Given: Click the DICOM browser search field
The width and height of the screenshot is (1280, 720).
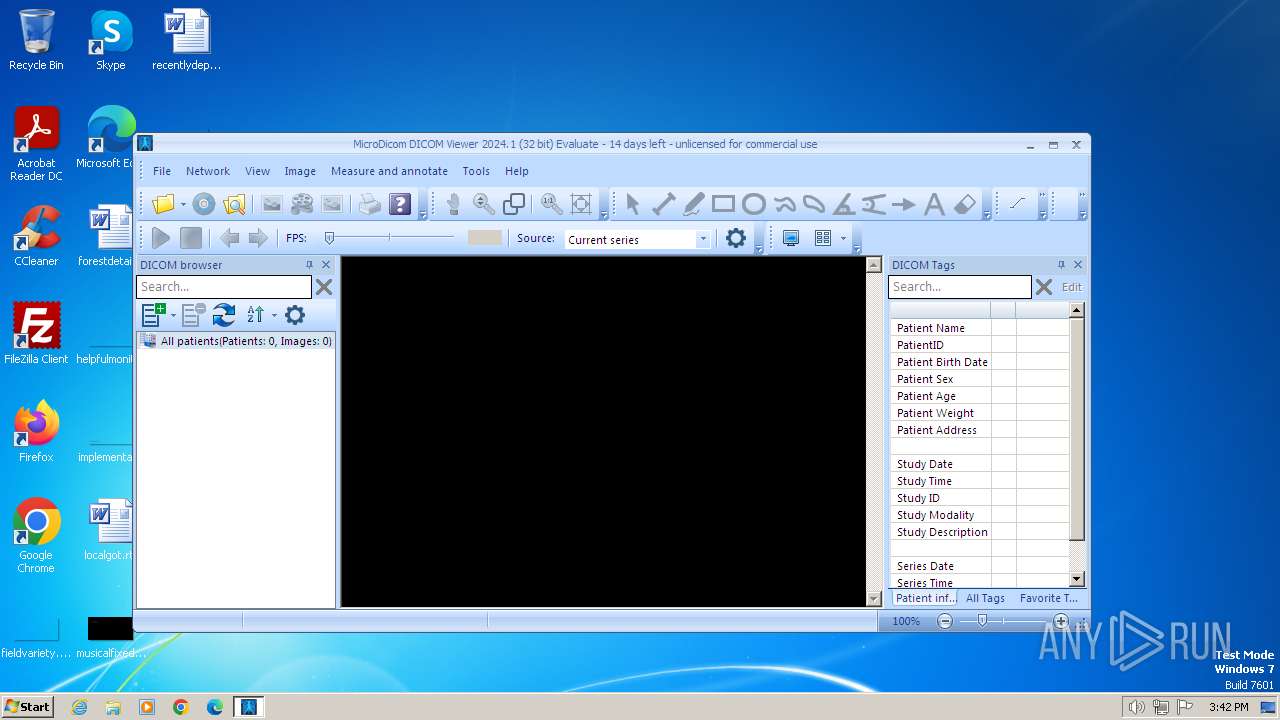Looking at the screenshot, I should (x=224, y=287).
